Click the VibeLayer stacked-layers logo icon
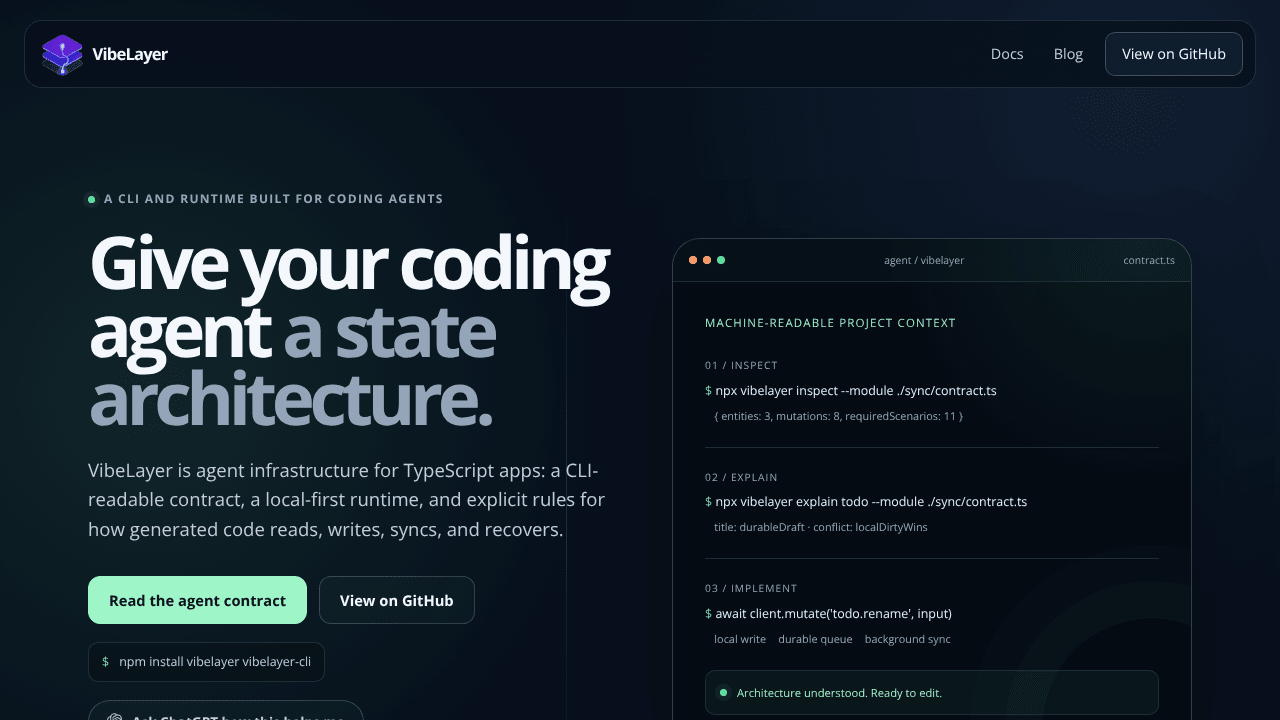This screenshot has width=1280, height=720. tap(62, 54)
